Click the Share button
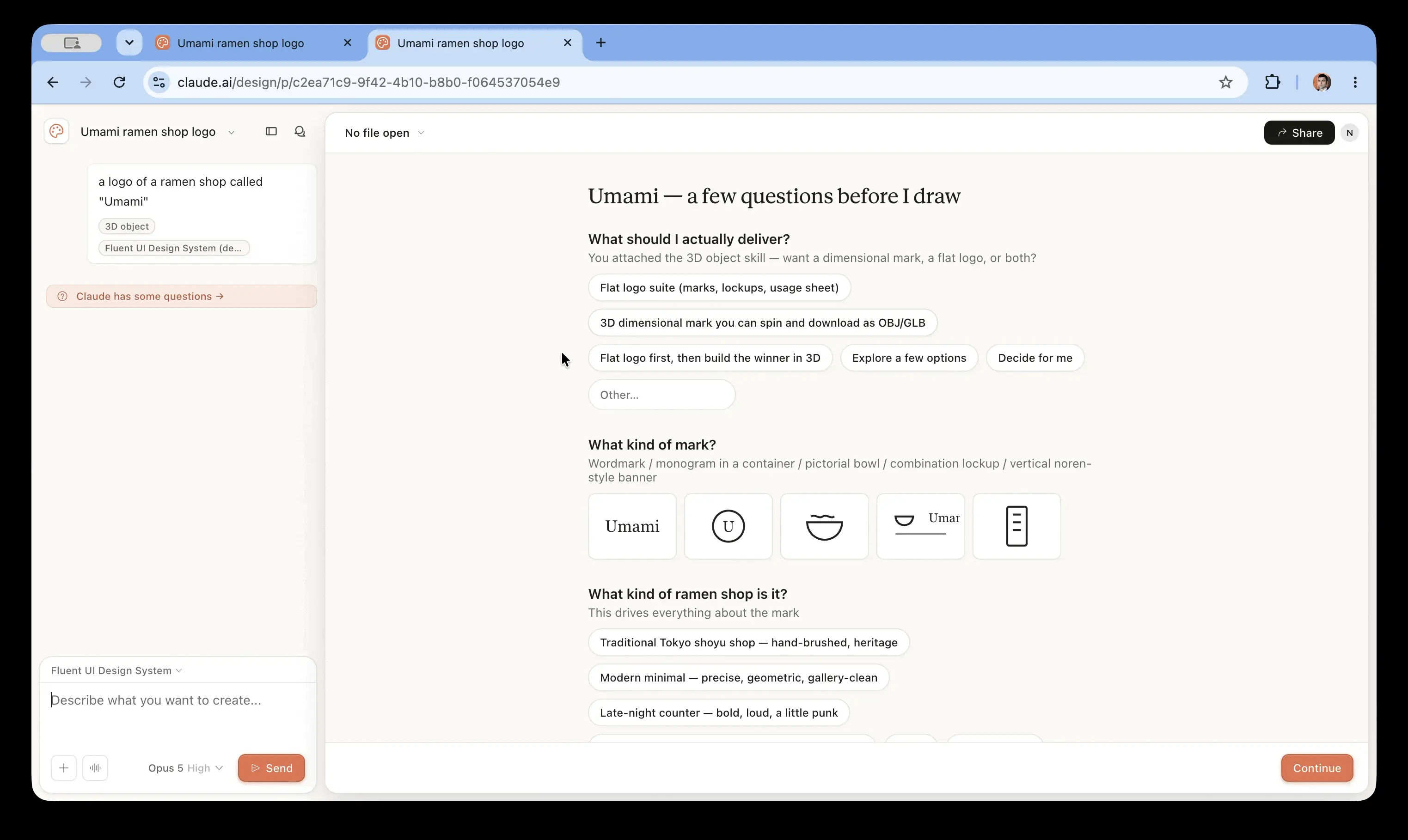The height and width of the screenshot is (840, 1408). (x=1299, y=133)
